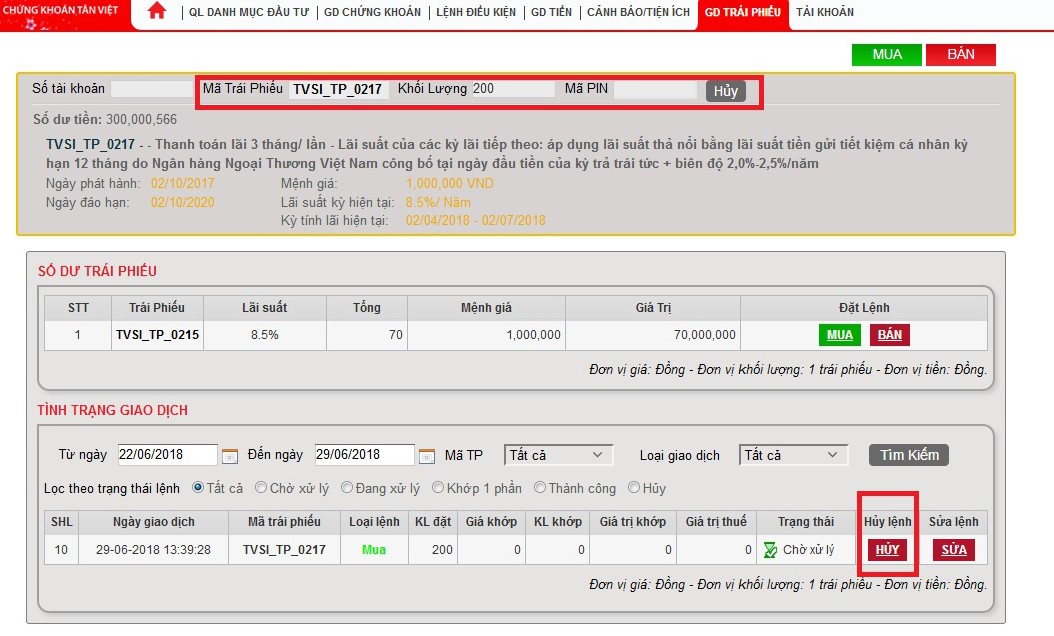Select the Khớp 1 phần status filter

[438, 487]
